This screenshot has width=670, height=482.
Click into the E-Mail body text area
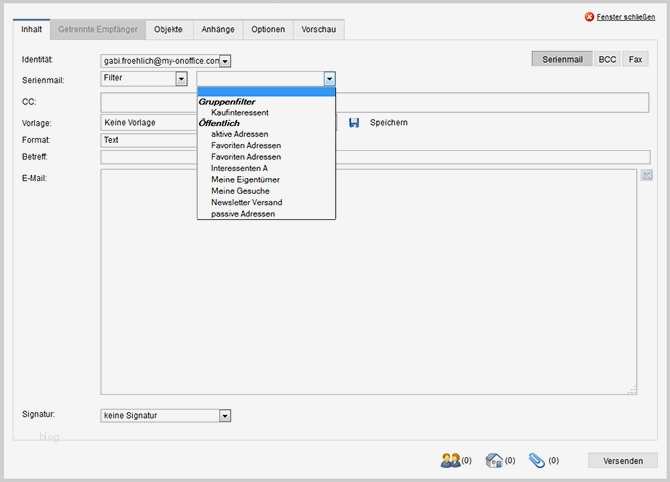tap(368, 282)
